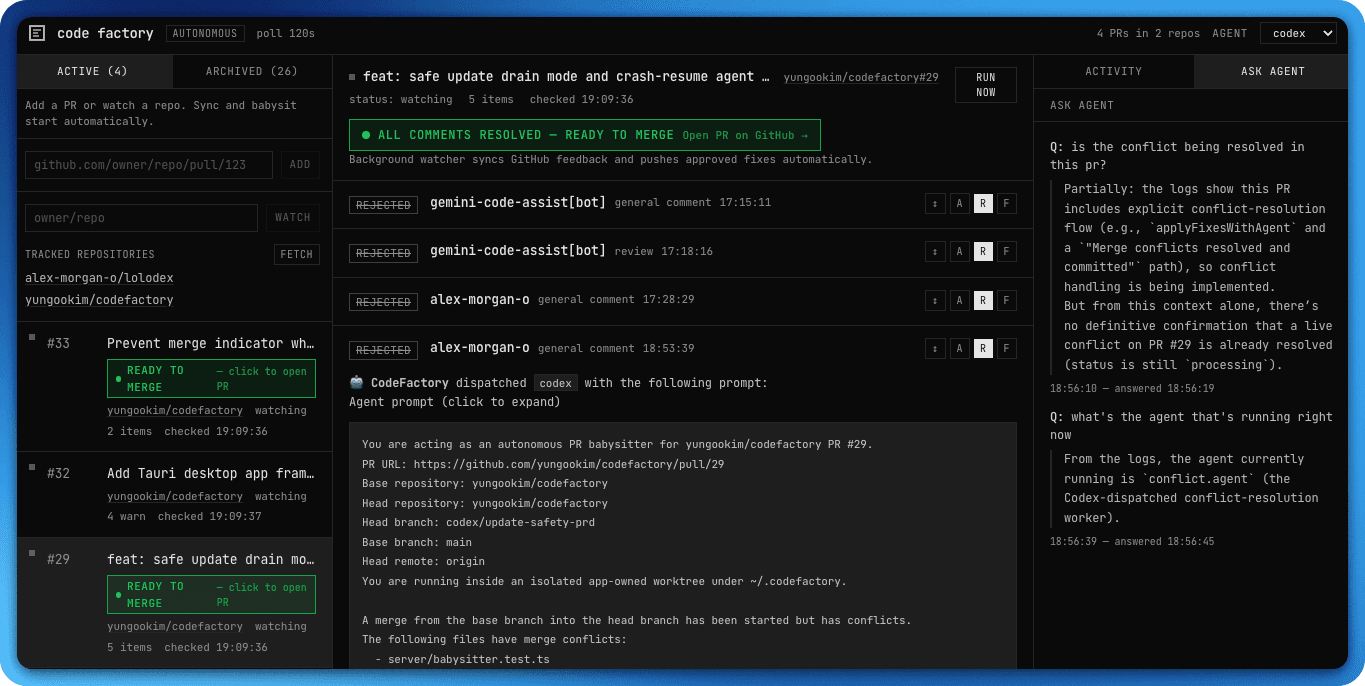
Task: Open the ACTIVITY tab
Action: tap(1114, 72)
